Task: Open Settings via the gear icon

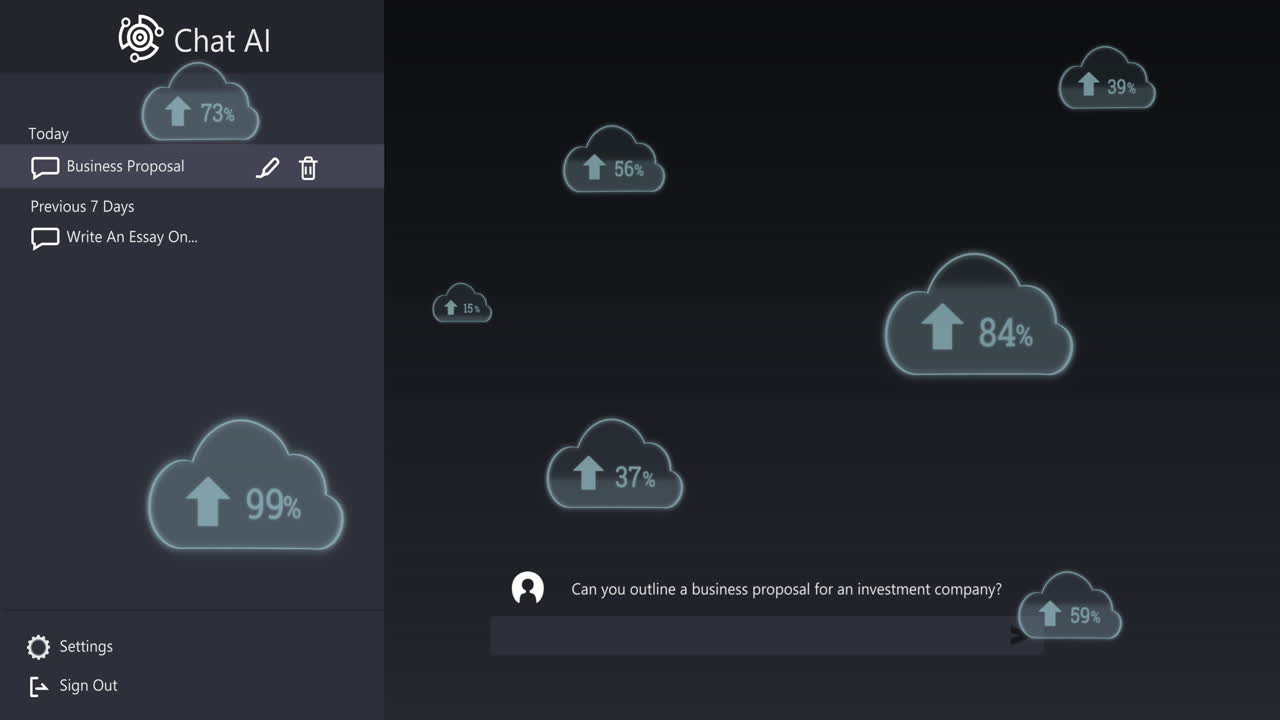Action: [37, 647]
